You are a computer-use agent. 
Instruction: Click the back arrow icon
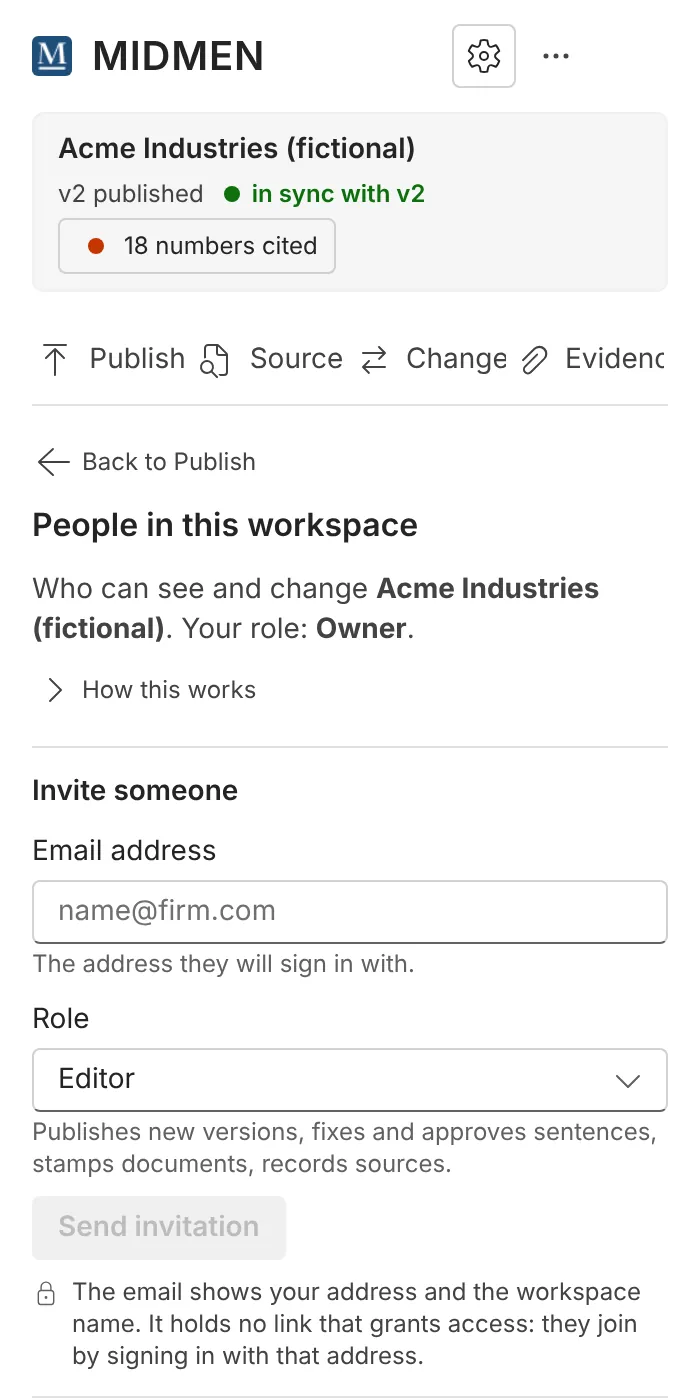[53, 462]
